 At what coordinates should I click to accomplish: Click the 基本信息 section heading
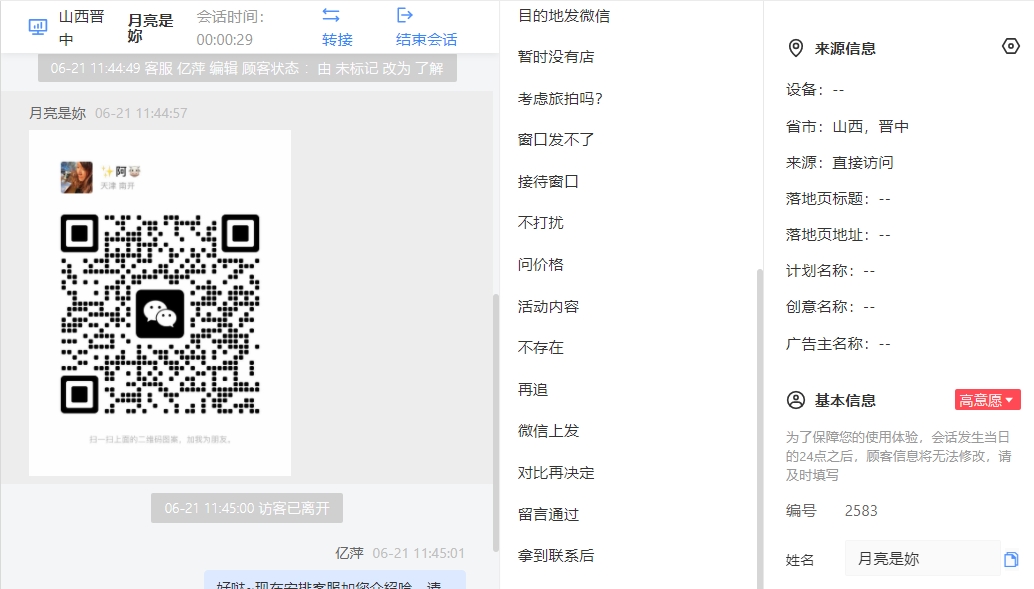(845, 400)
